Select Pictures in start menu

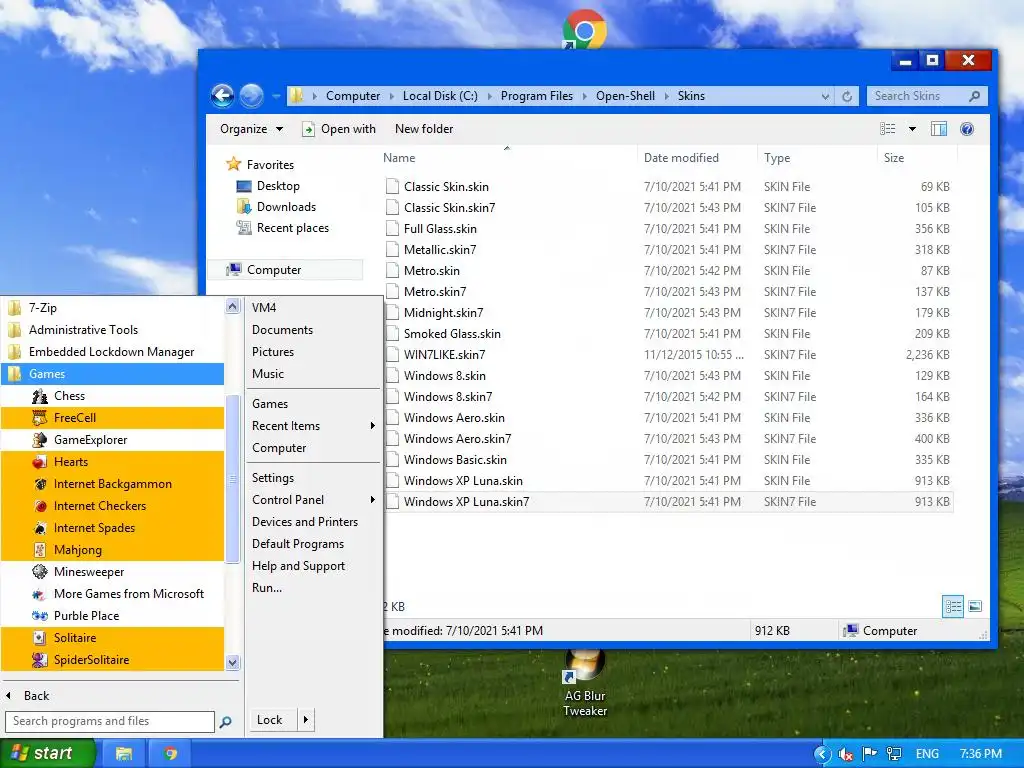tap(313, 352)
